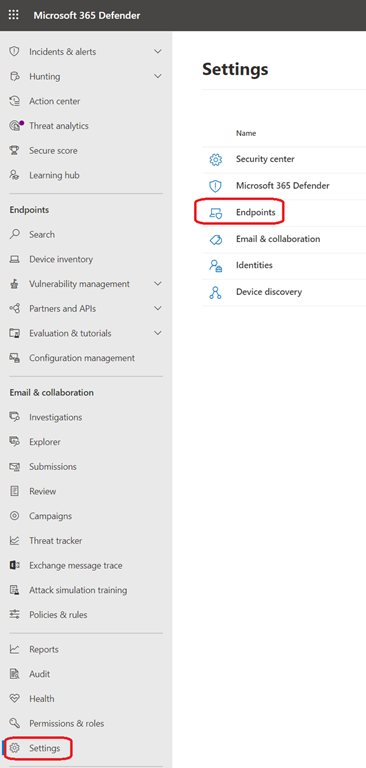Image resolution: width=366 pixels, height=768 pixels.
Task: Click the Evaluation & tutorials icon
Action: 14,333
